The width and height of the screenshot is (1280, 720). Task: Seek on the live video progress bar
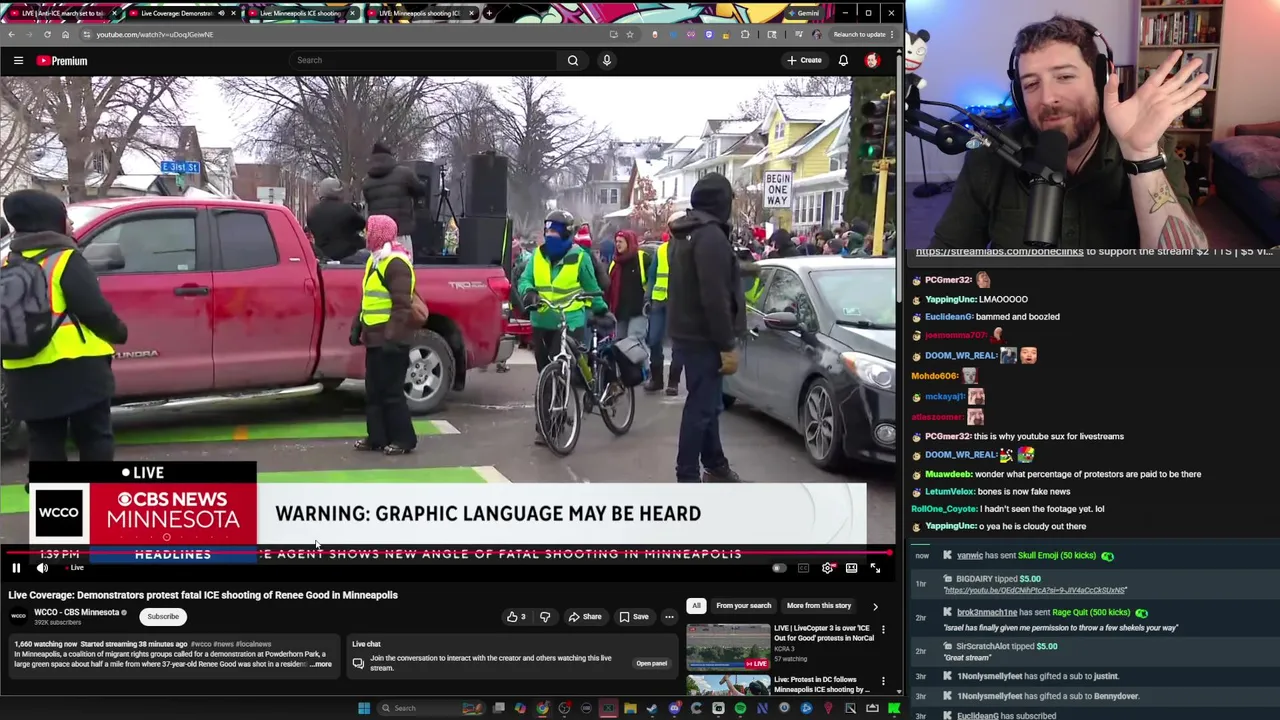[x=448, y=552]
